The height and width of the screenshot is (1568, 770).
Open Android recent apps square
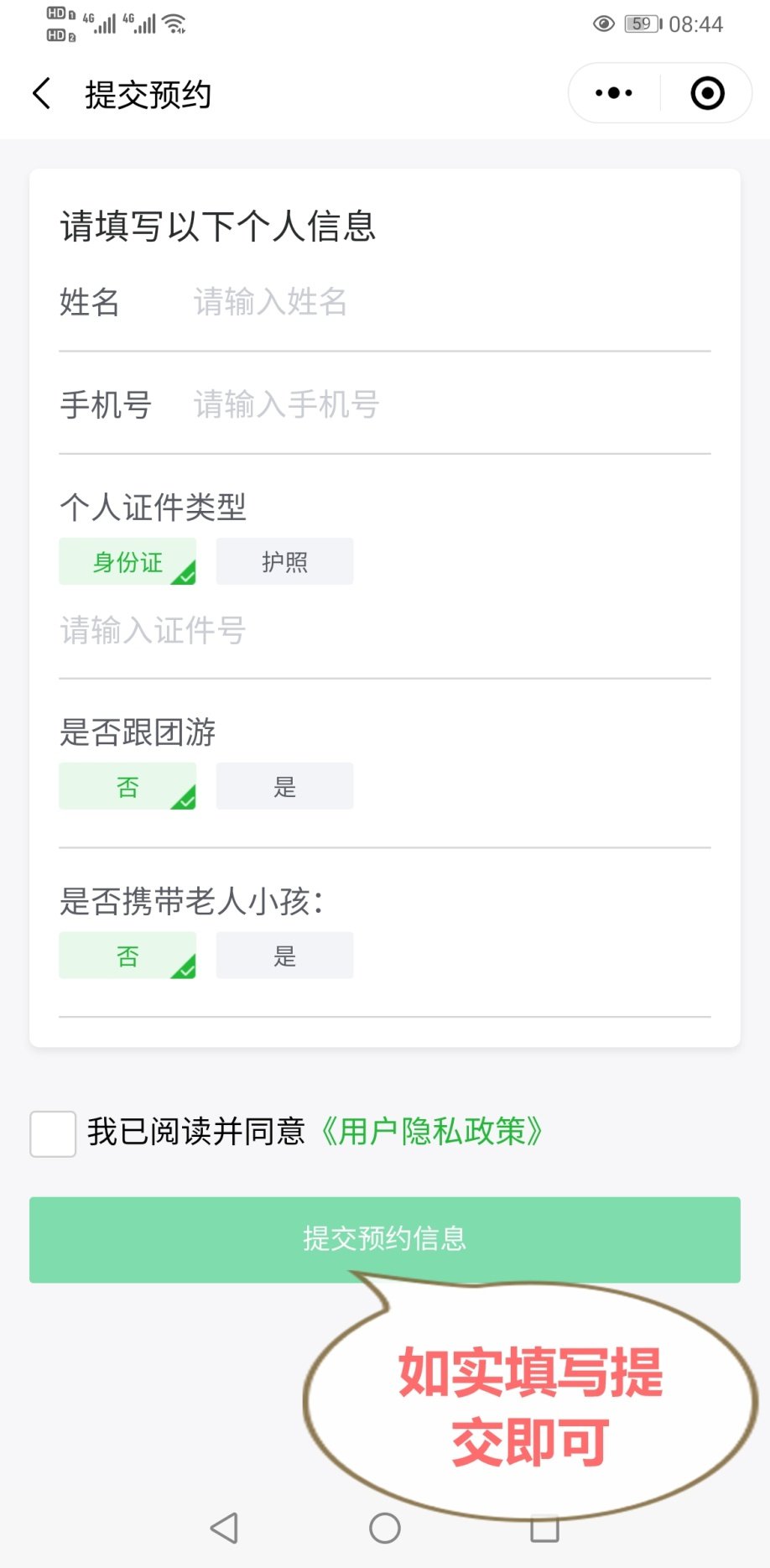pos(544,1528)
